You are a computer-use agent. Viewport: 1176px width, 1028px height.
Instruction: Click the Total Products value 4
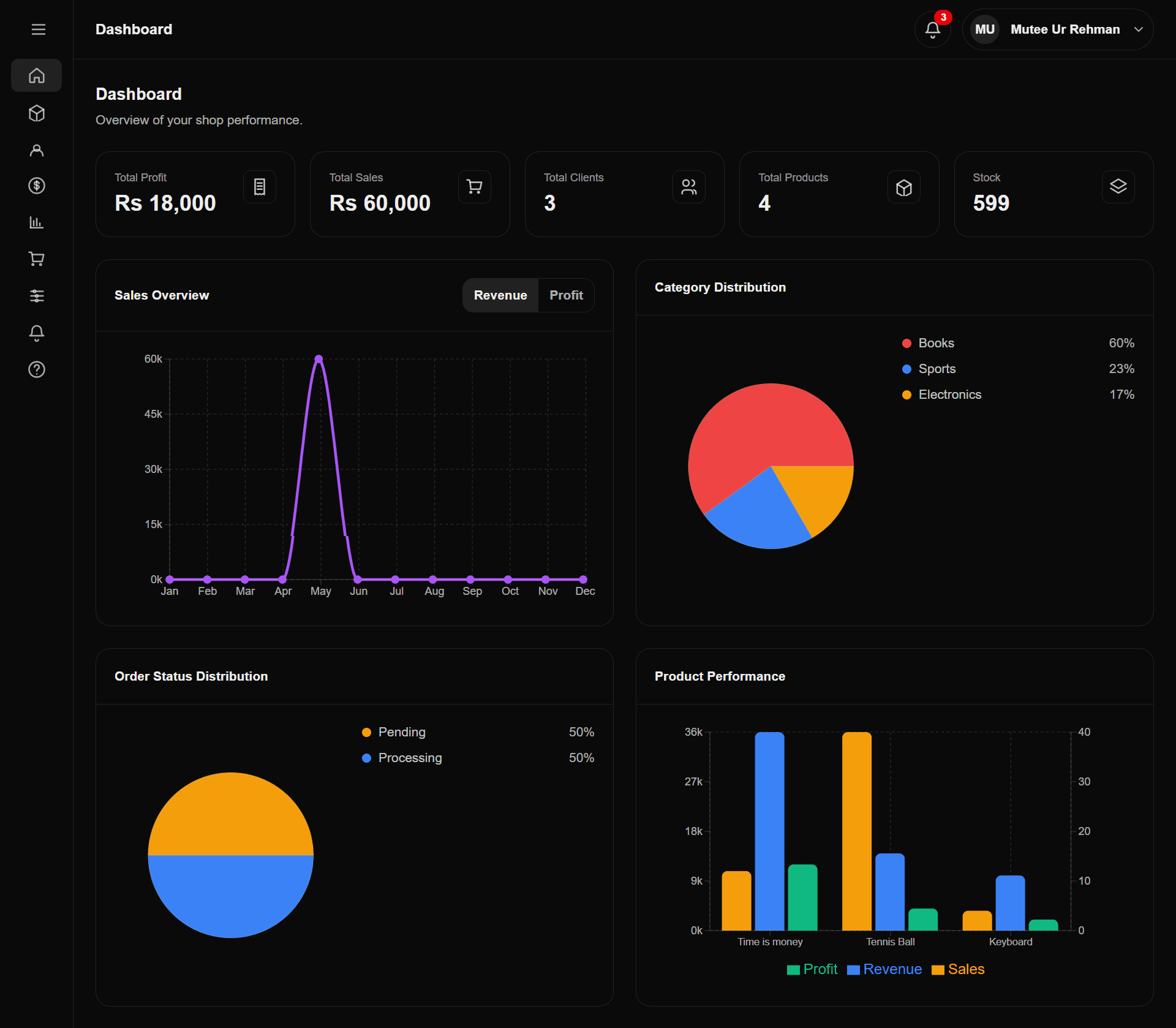pyautogui.click(x=764, y=203)
